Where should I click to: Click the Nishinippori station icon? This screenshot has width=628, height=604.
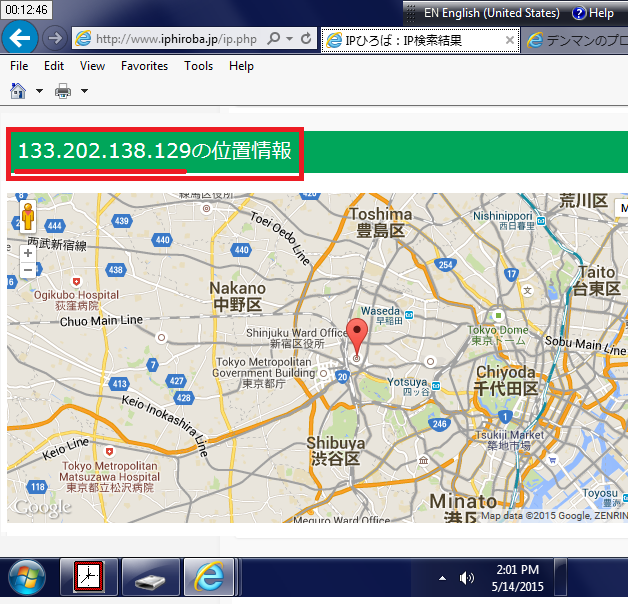(541, 221)
